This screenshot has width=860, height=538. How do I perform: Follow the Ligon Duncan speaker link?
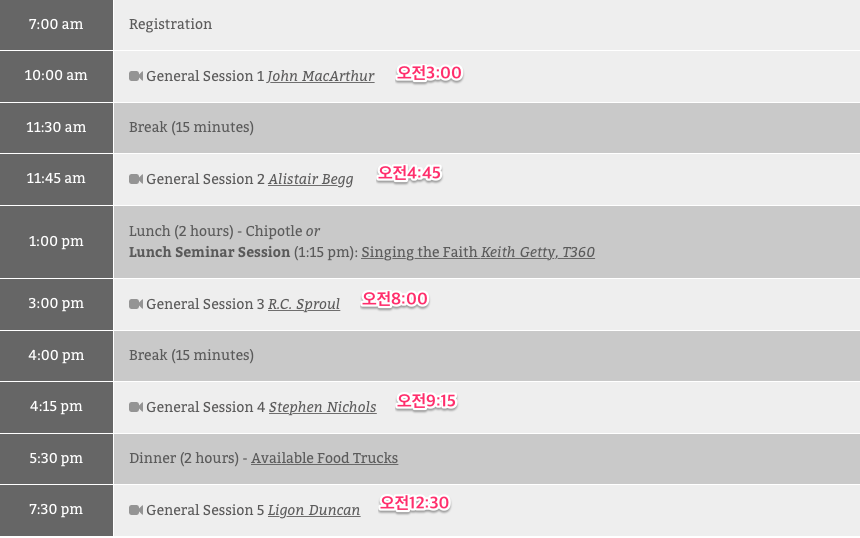(x=314, y=510)
